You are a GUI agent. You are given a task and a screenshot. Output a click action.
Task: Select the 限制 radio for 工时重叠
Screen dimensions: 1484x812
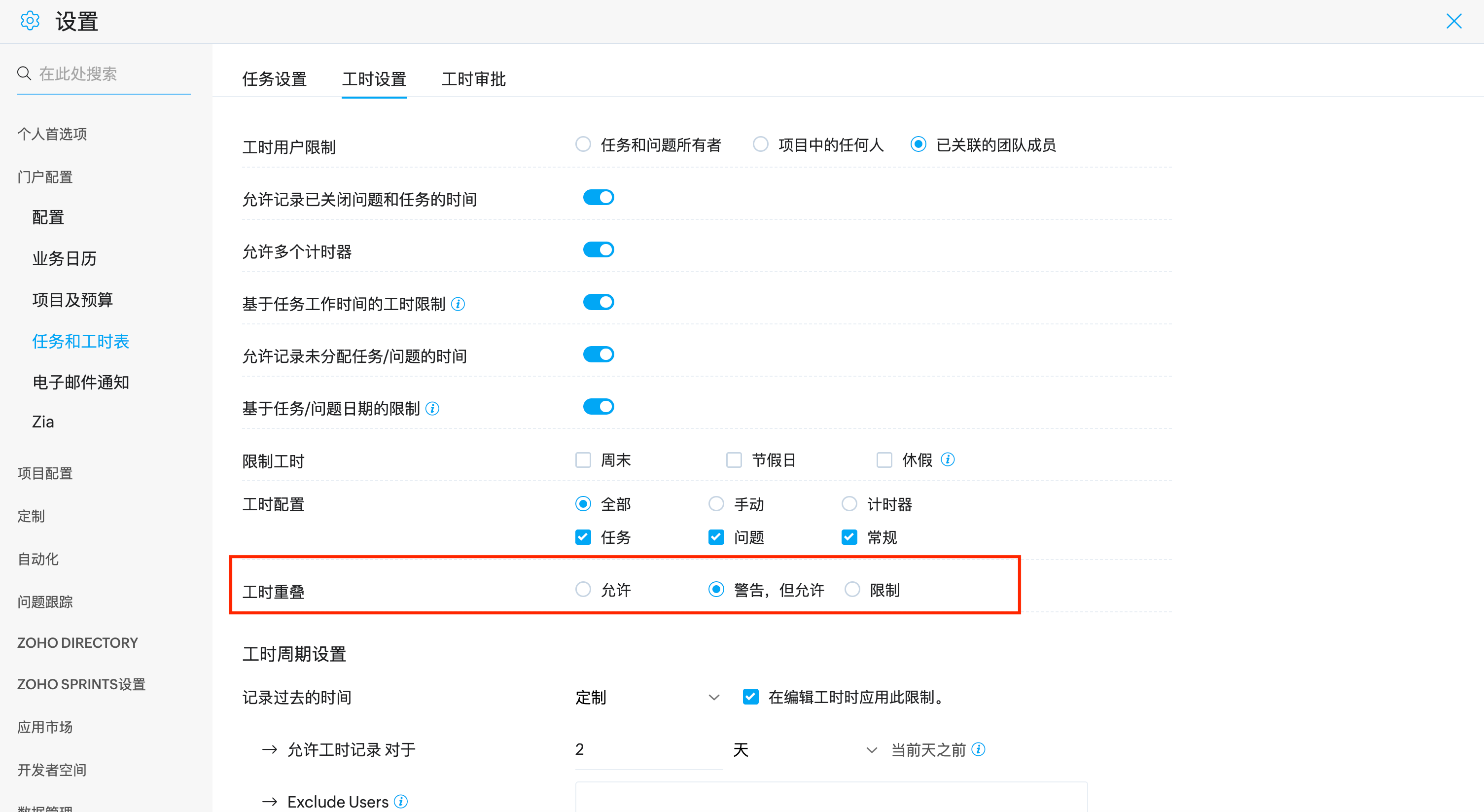point(852,589)
